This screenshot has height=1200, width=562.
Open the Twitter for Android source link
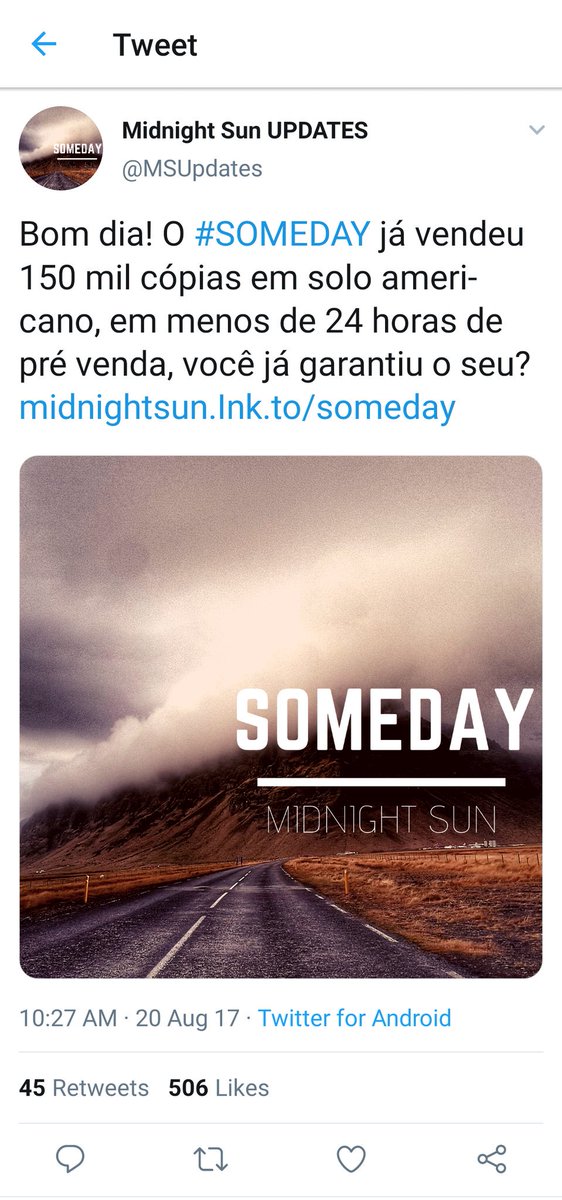pyautogui.click(x=354, y=1018)
